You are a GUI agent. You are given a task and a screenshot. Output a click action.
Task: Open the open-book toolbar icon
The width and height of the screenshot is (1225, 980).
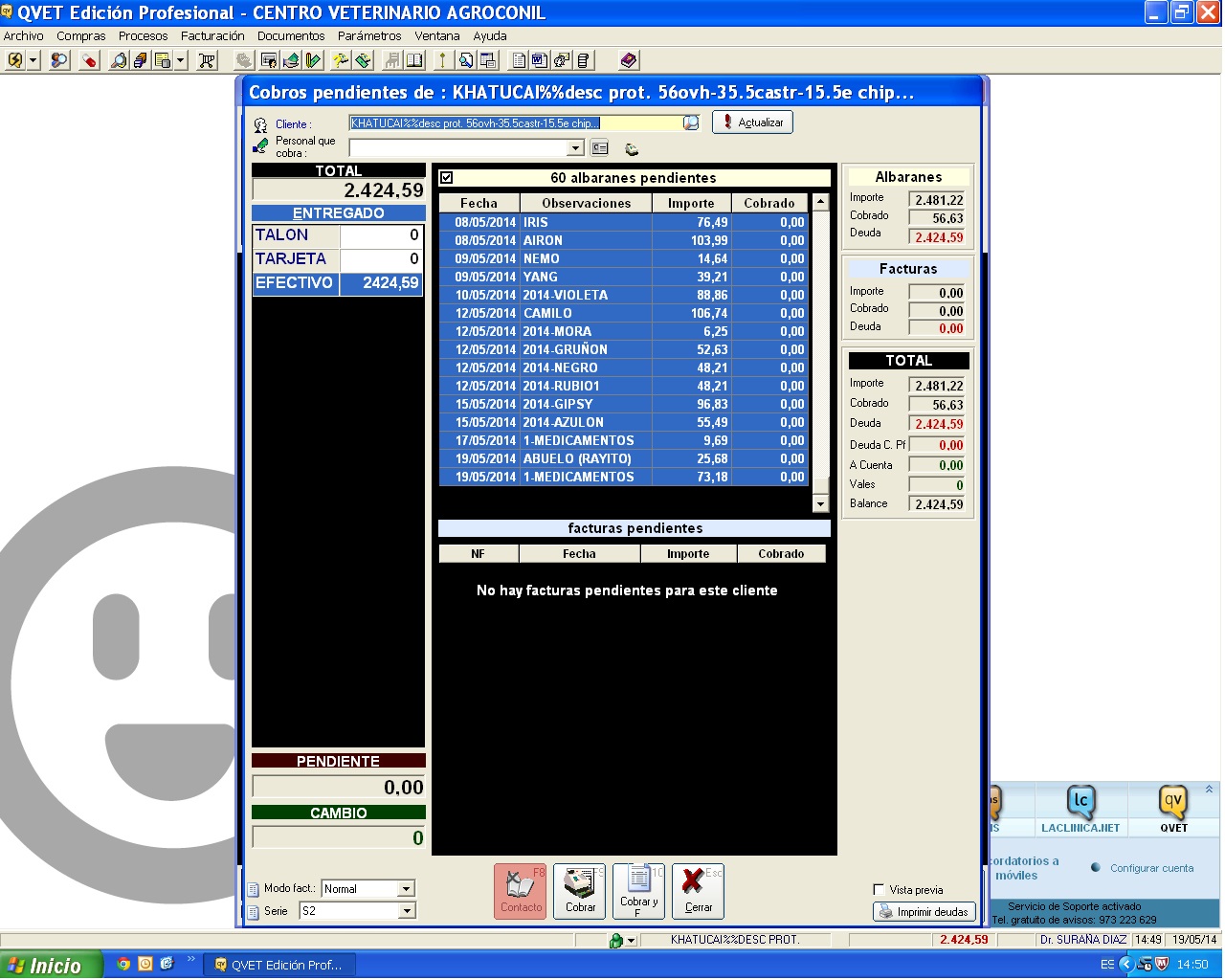click(x=415, y=60)
